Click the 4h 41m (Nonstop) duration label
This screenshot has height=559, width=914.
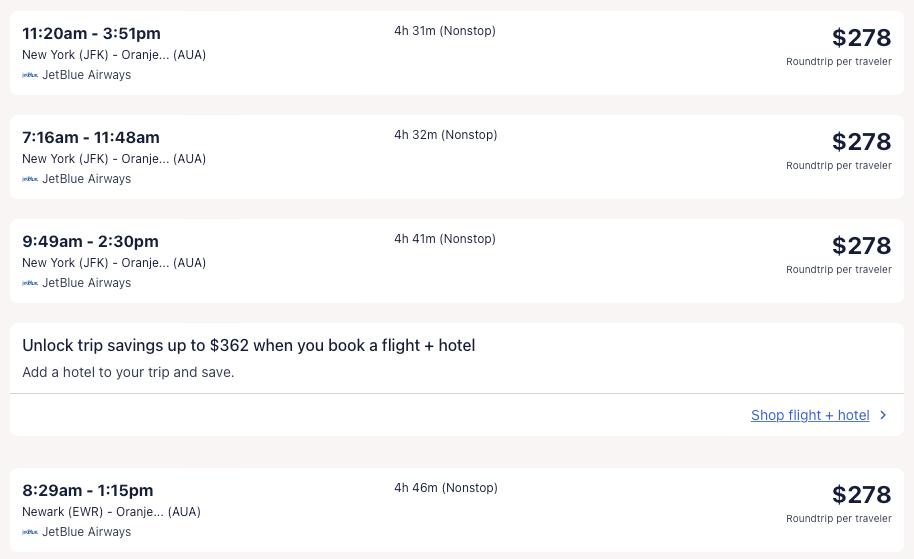(x=445, y=239)
